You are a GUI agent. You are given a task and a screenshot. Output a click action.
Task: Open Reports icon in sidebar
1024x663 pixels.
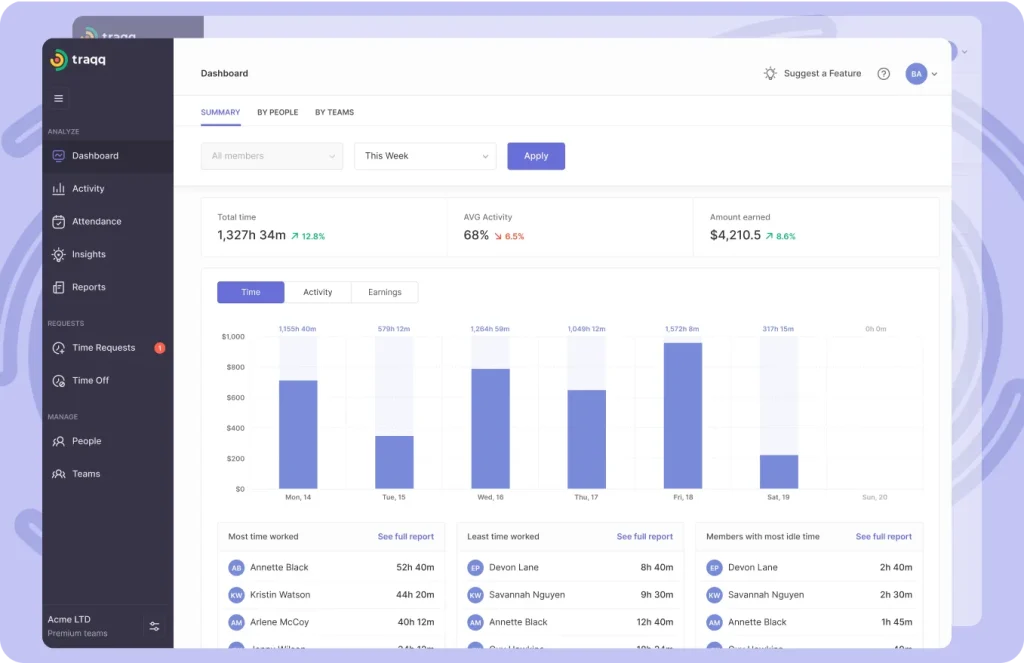(59, 288)
